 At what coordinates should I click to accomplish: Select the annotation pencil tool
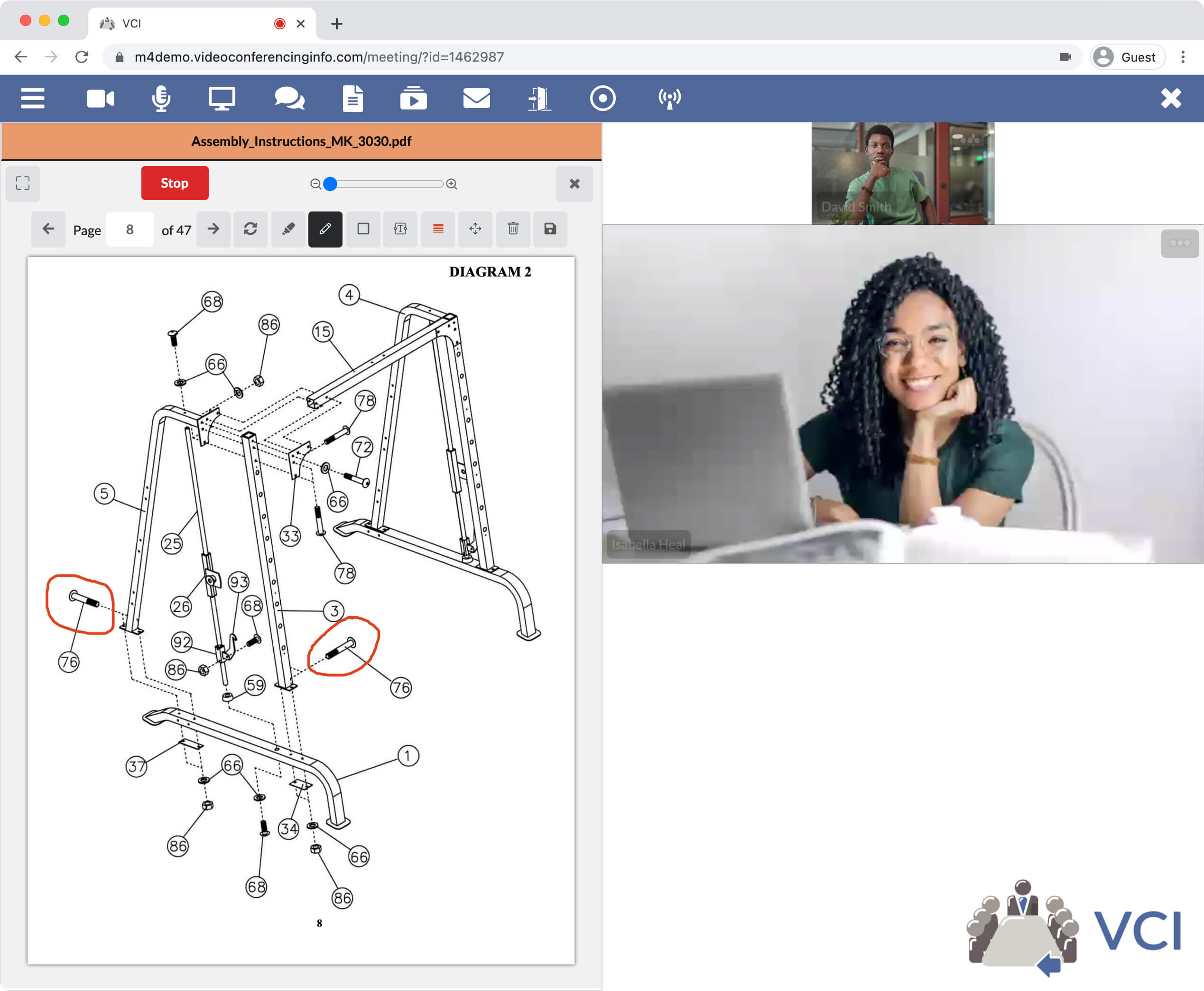pyautogui.click(x=325, y=229)
